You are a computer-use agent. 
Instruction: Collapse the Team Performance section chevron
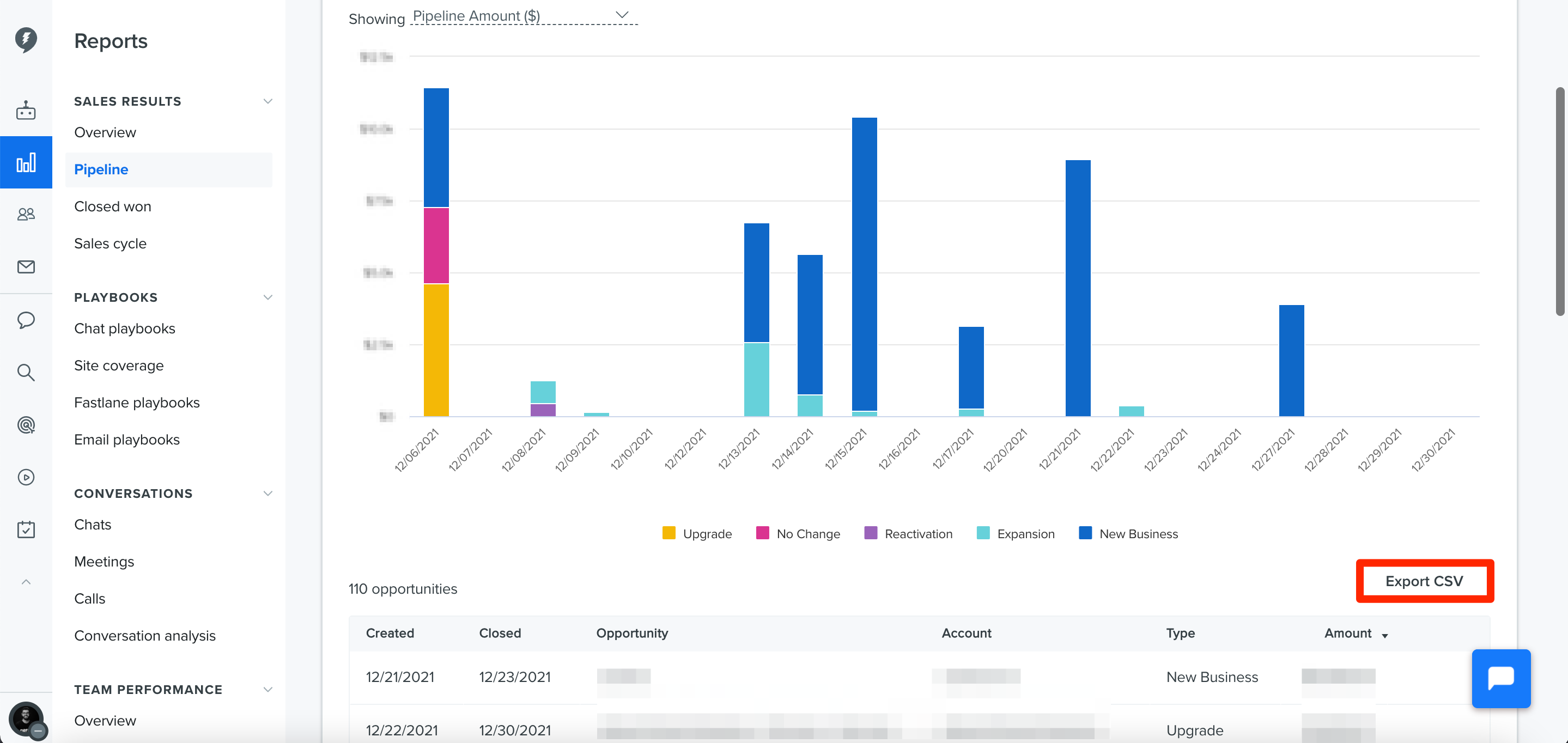(267, 689)
